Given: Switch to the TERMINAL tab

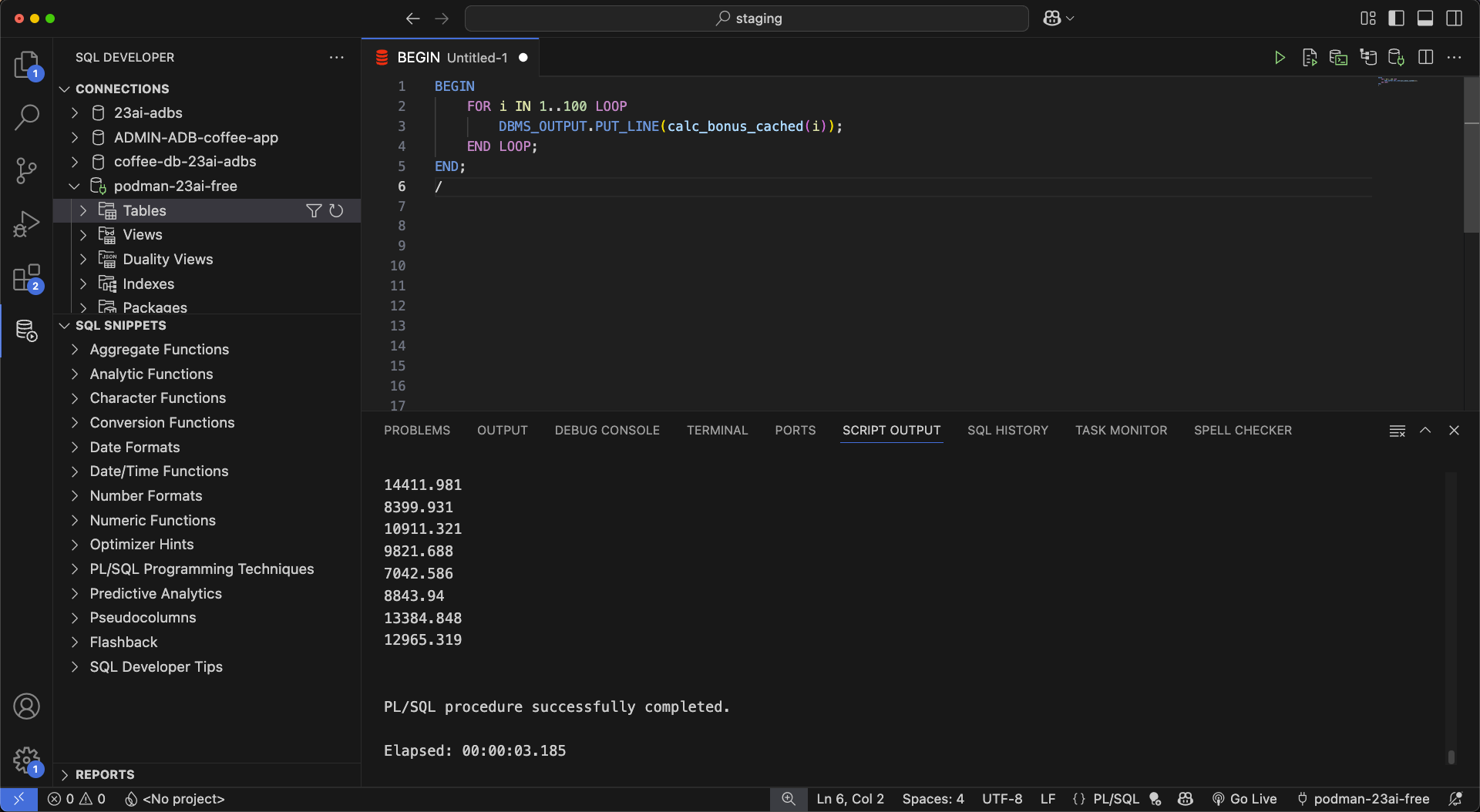Looking at the screenshot, I should (x=718, y=431).
